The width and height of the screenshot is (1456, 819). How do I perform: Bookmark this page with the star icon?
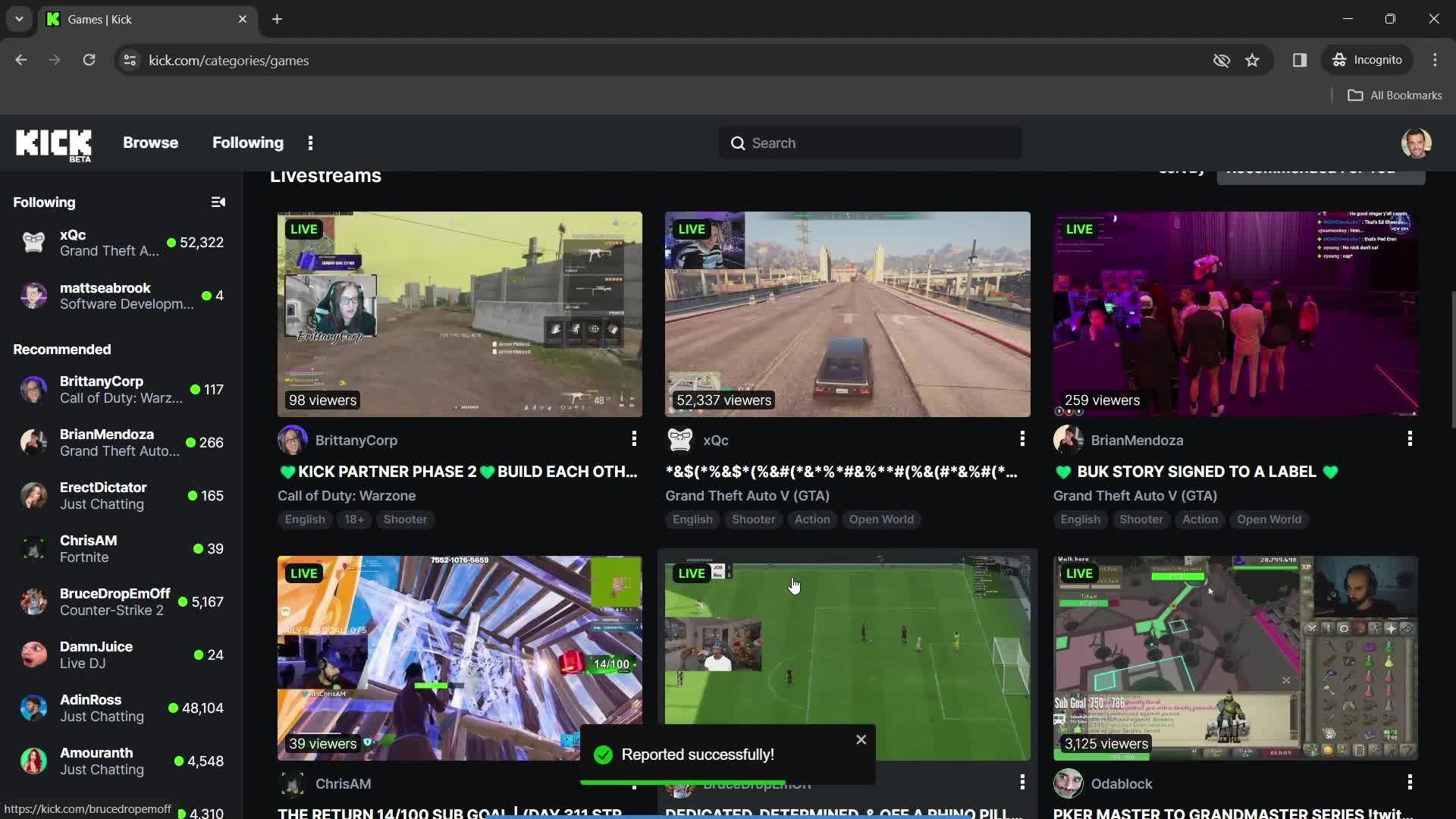[x=1252, y=60]
